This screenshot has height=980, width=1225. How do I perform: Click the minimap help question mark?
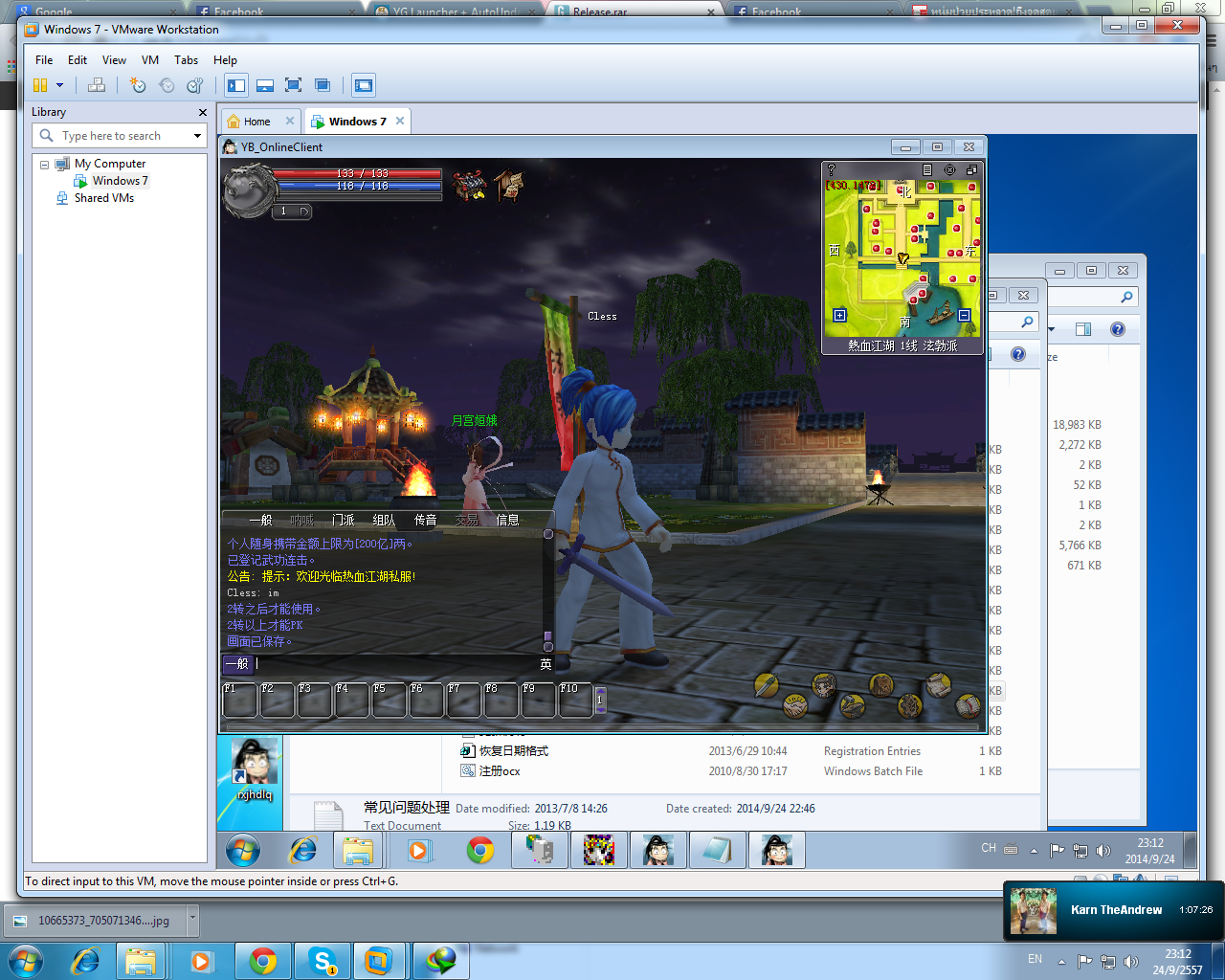tap(831, 169)
